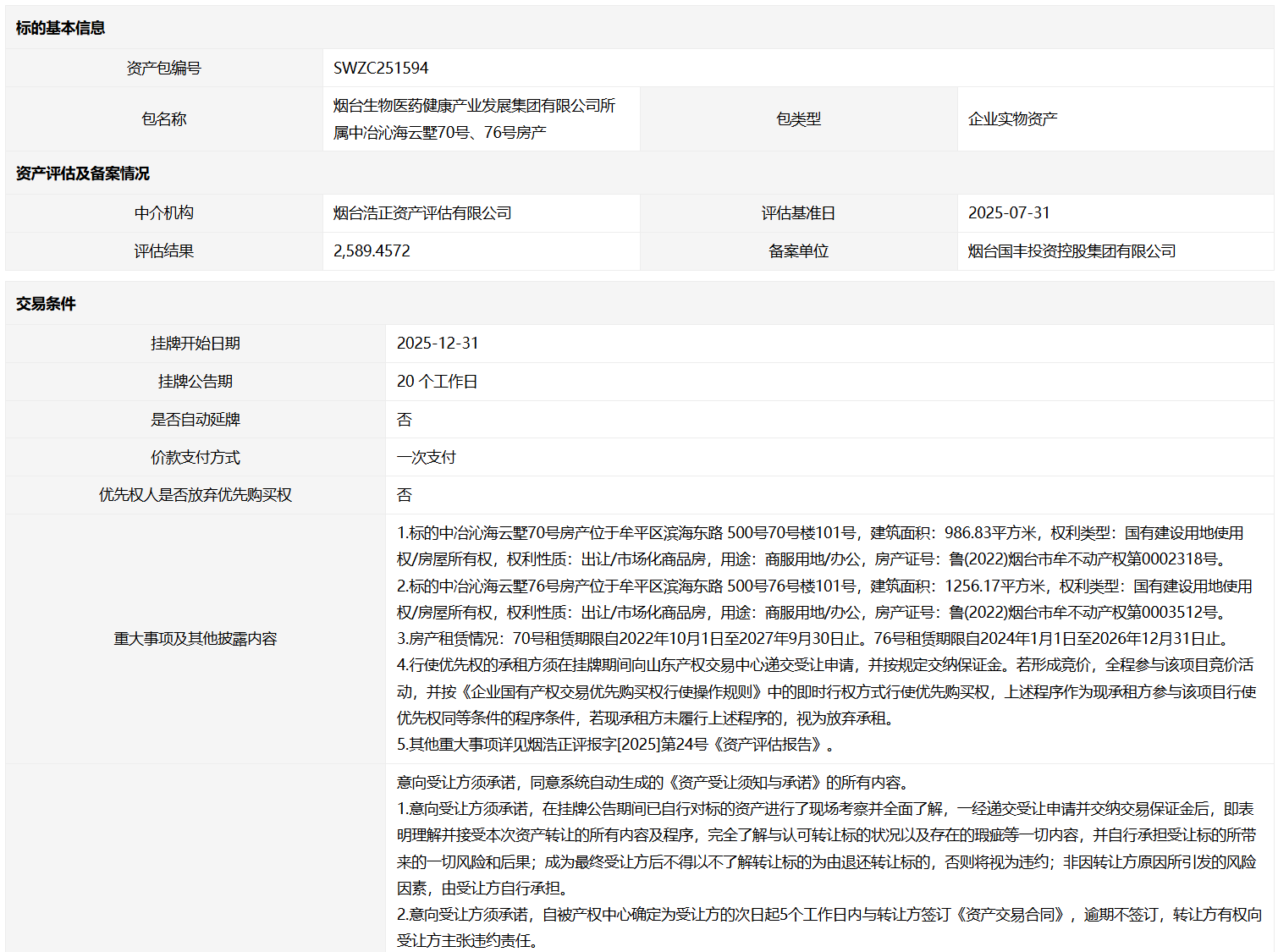1278x952 pixels.
Task: Click the valuation date 2025-07-31
Action: pos(1009,213)
